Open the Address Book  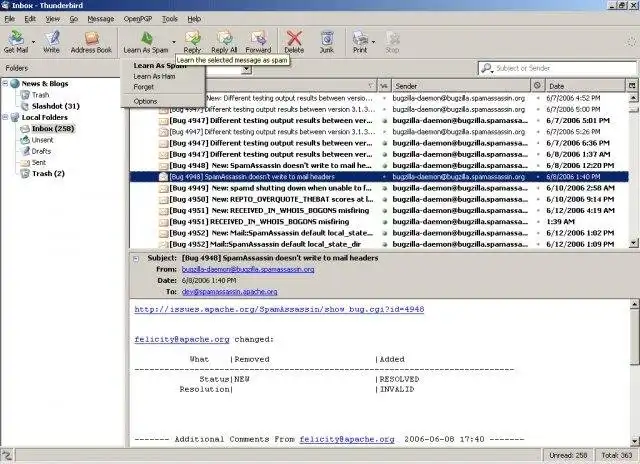tap(91, 42)
